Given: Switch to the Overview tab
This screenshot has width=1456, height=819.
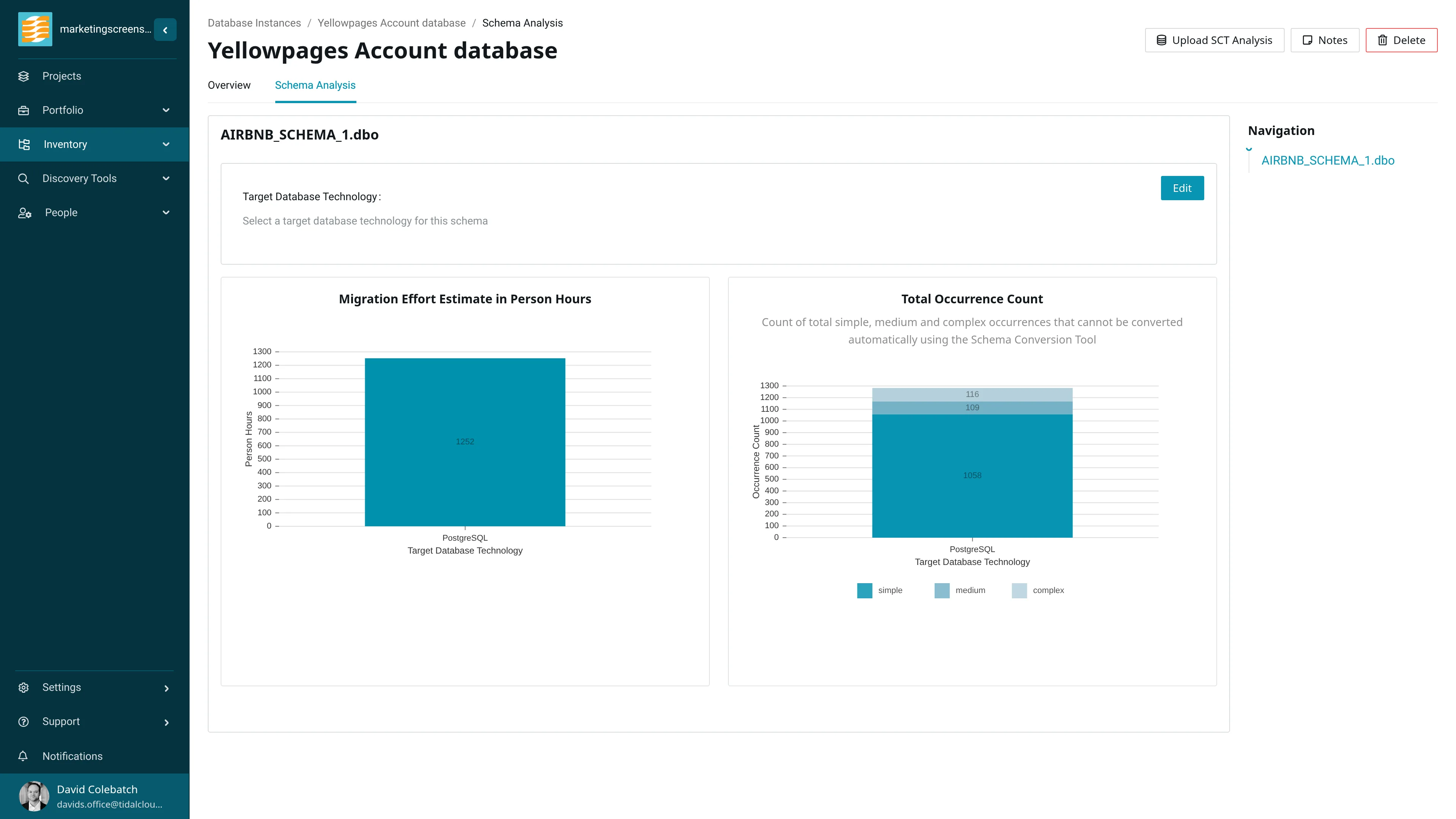Looking at the screenshot, I should tap(229, 85).
